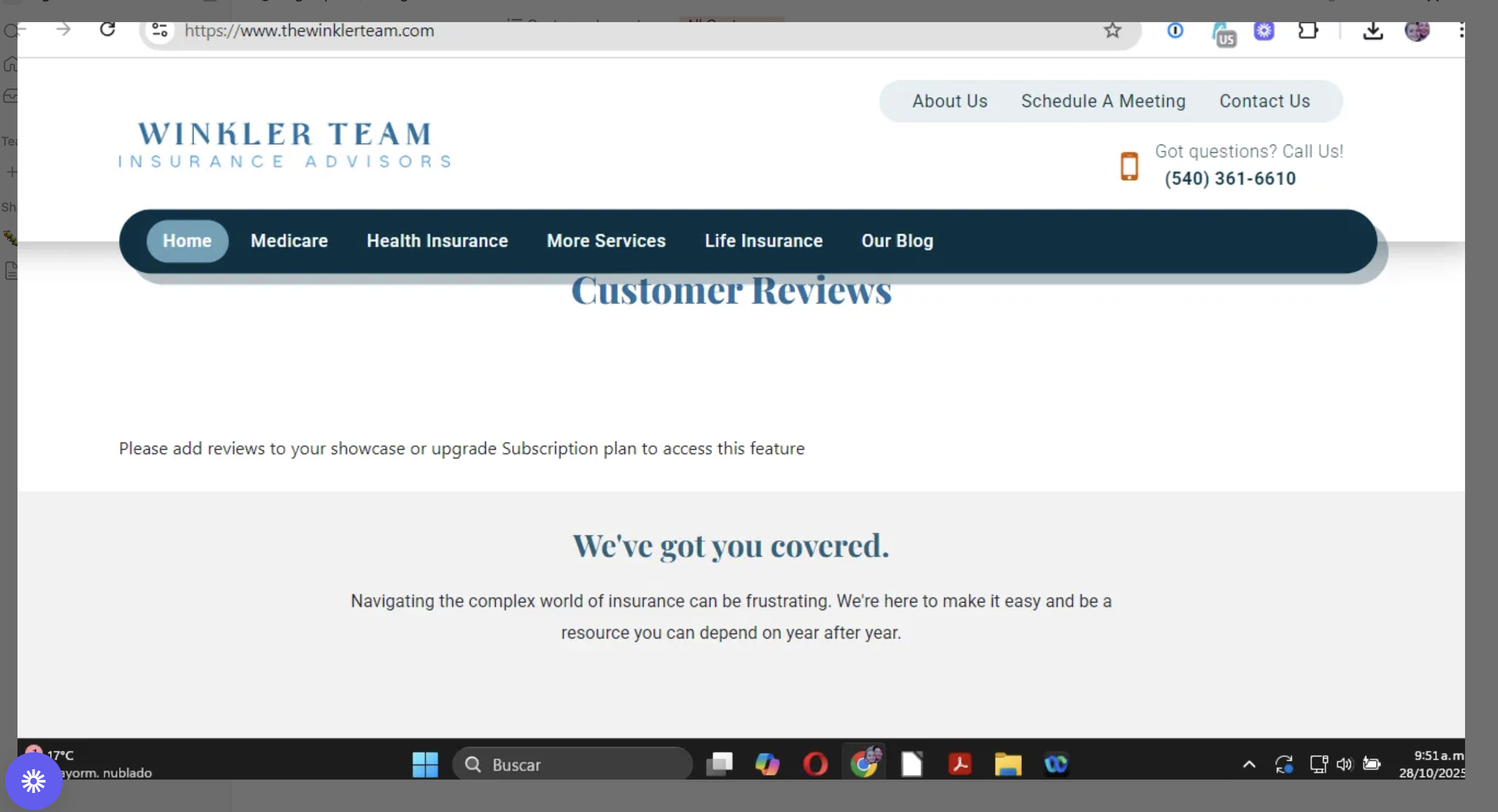Click the orange phone icon
Screen dimensions: 1498x812
click(x=1129, y=166)
